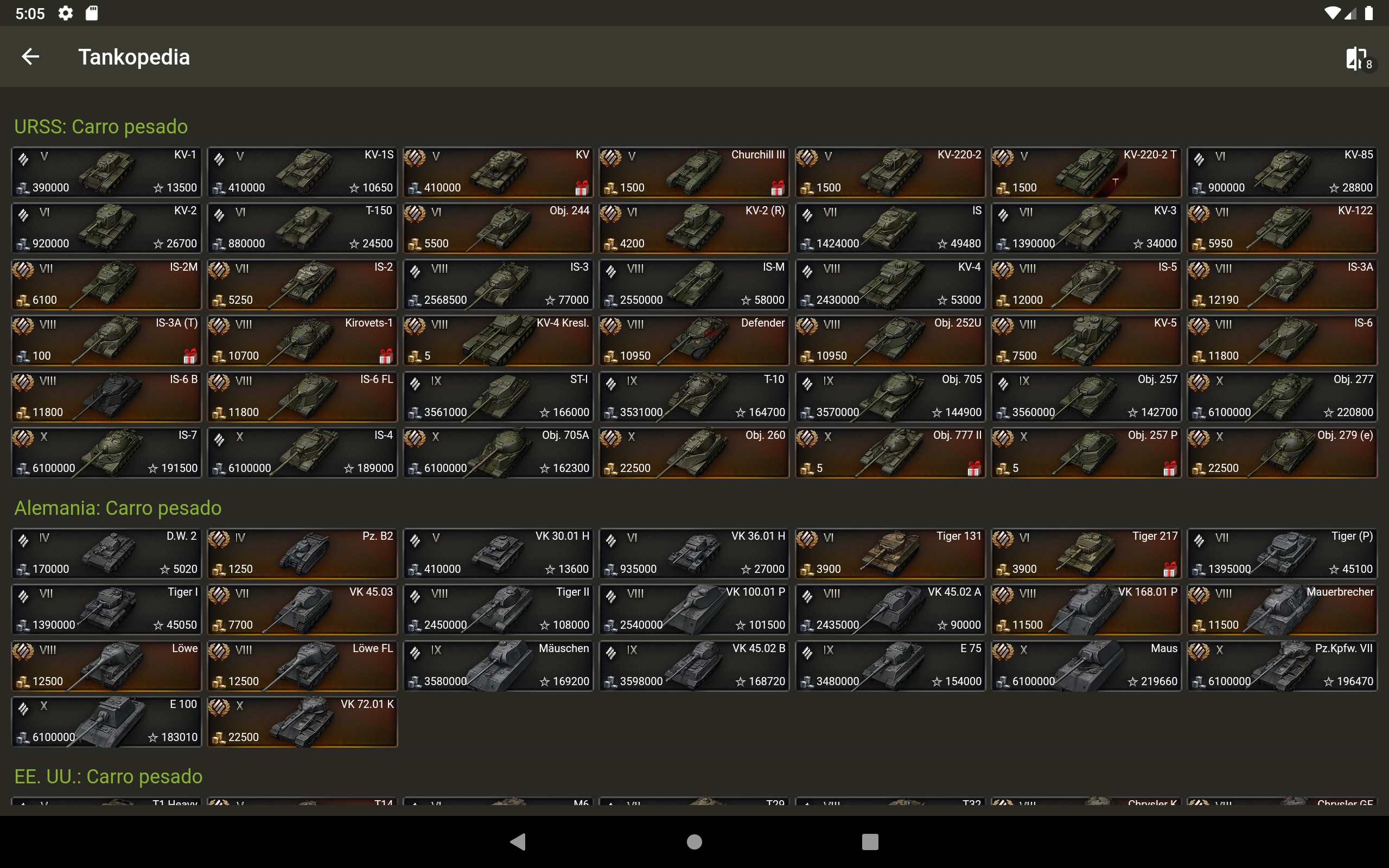Open the IS-M tank card

694,284
